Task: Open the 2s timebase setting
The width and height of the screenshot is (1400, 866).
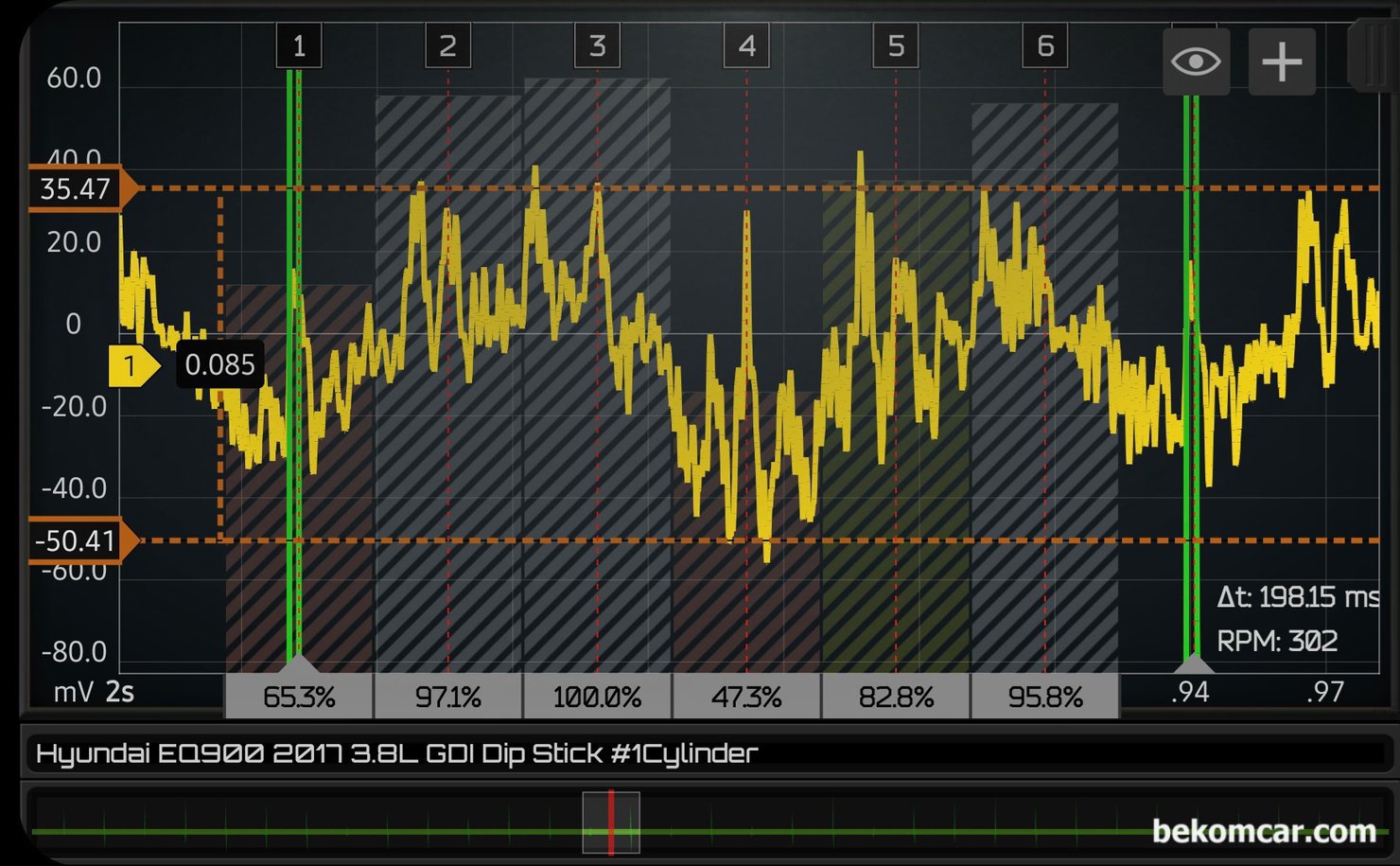Action: click(x=119, y=693)
